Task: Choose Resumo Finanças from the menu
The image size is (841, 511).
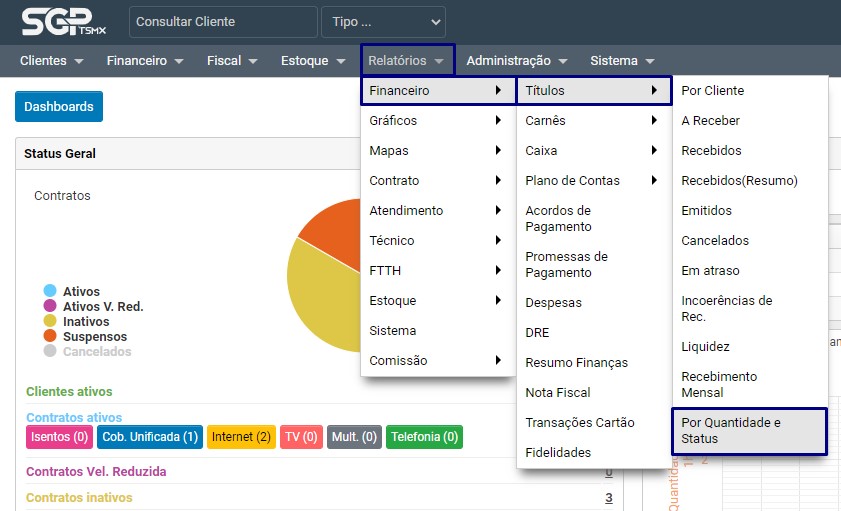Action: click(x=576, y=363)
